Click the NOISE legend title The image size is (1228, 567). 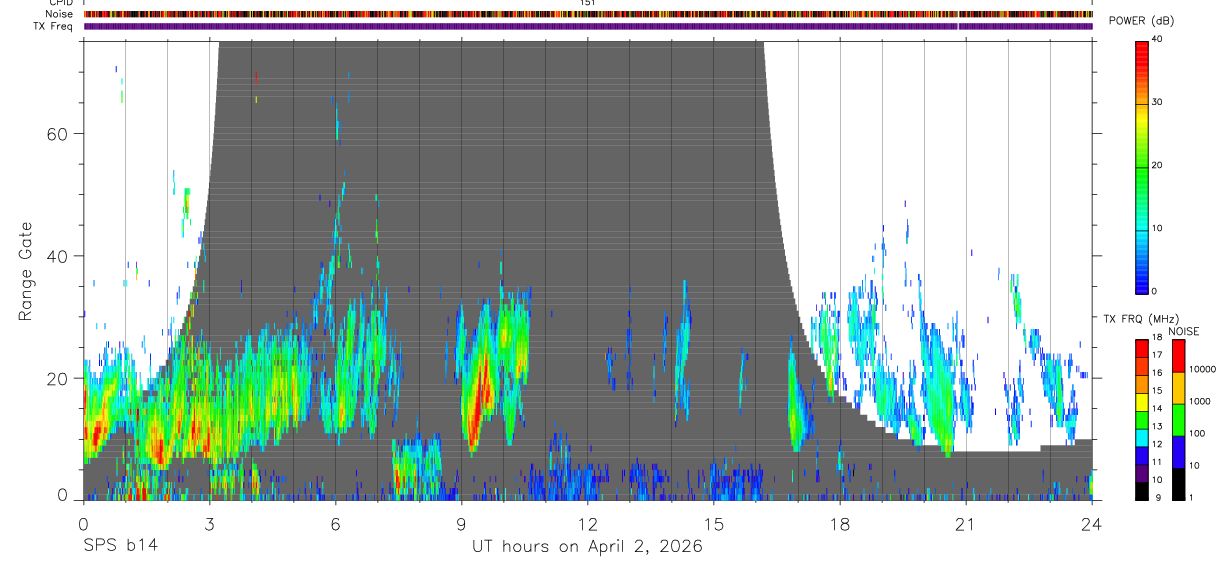point(1184,331)
